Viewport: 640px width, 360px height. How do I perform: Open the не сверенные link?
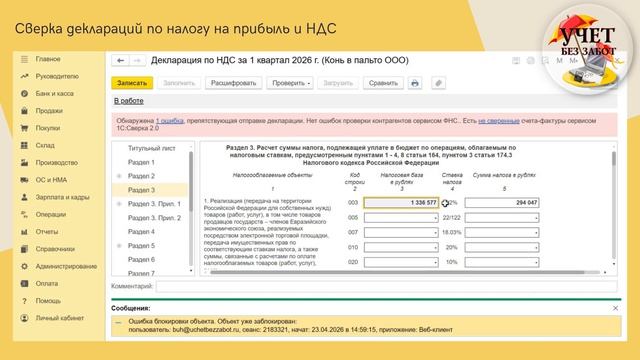click(x=499, y=121)
